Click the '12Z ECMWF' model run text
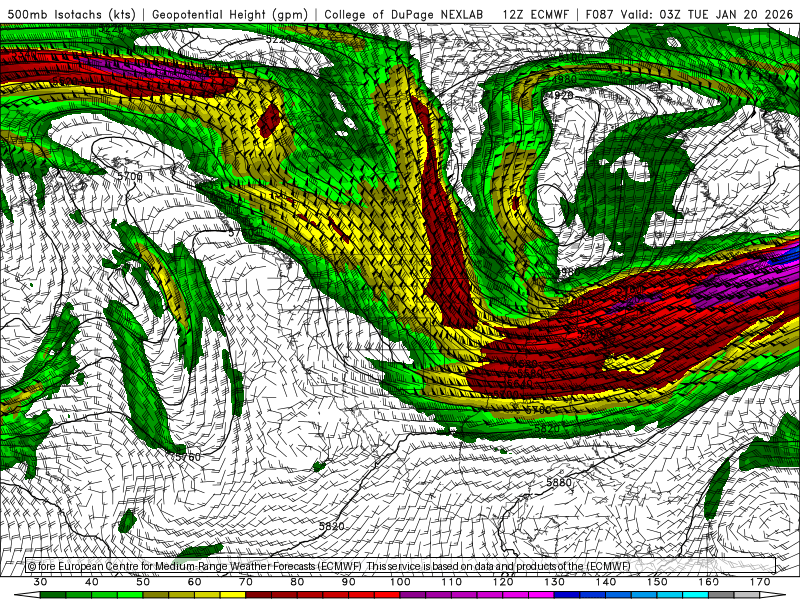The height and width of the screenshot is (600, 800). coord(535,14)
